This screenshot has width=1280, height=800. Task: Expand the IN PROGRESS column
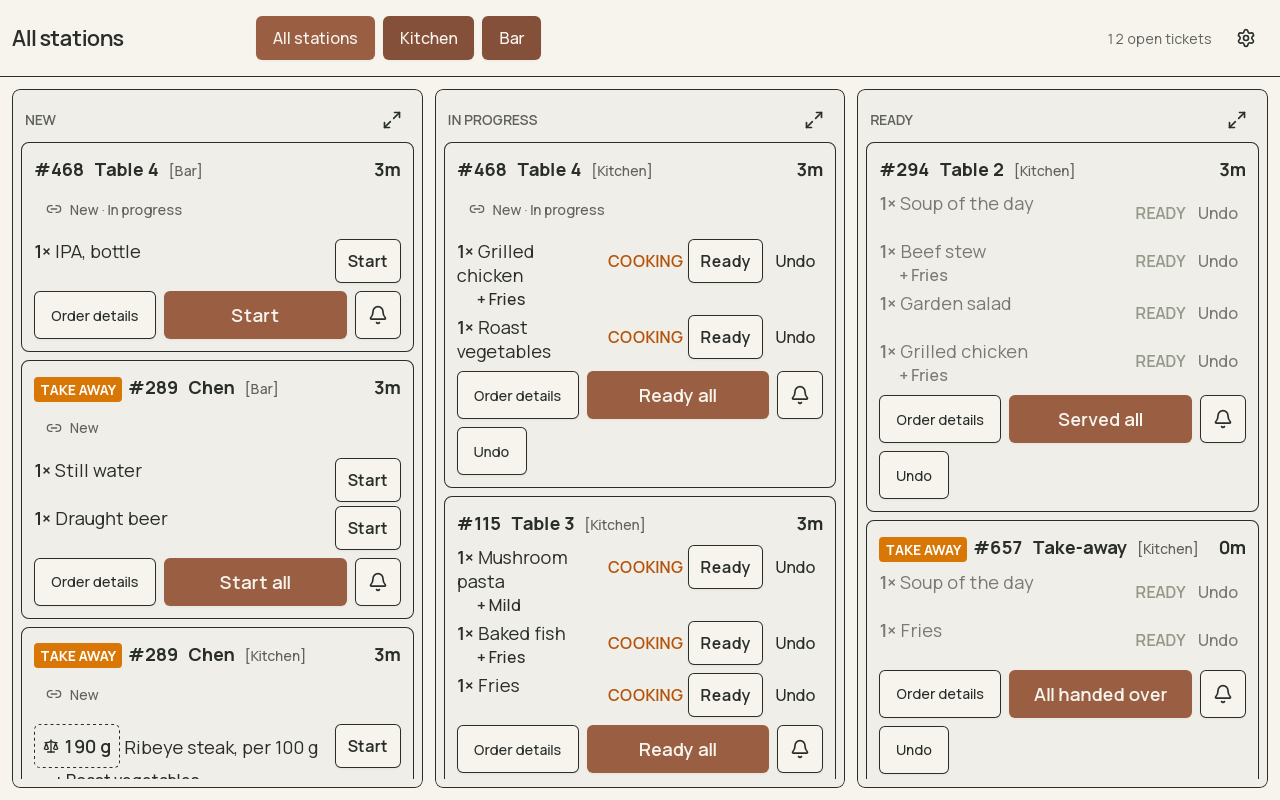[814, 120]
